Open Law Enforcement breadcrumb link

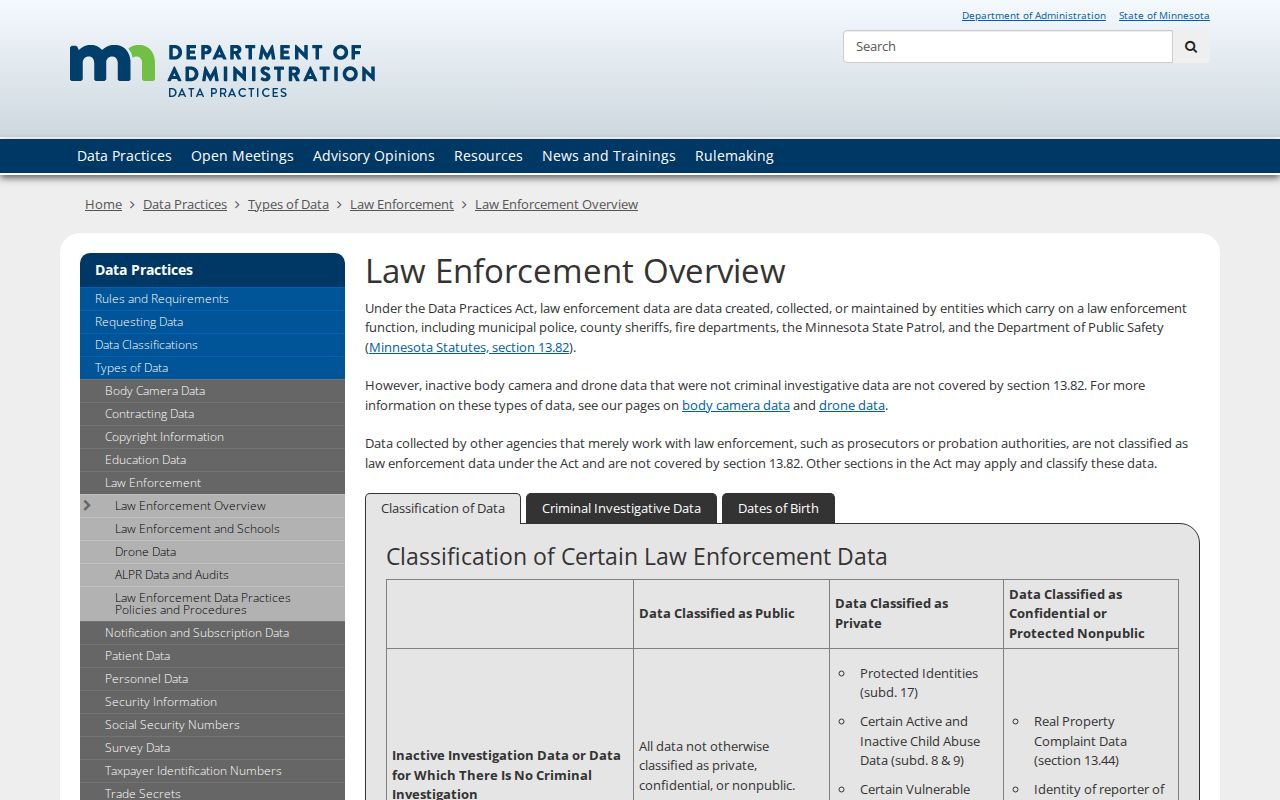[x=402, y=204]
